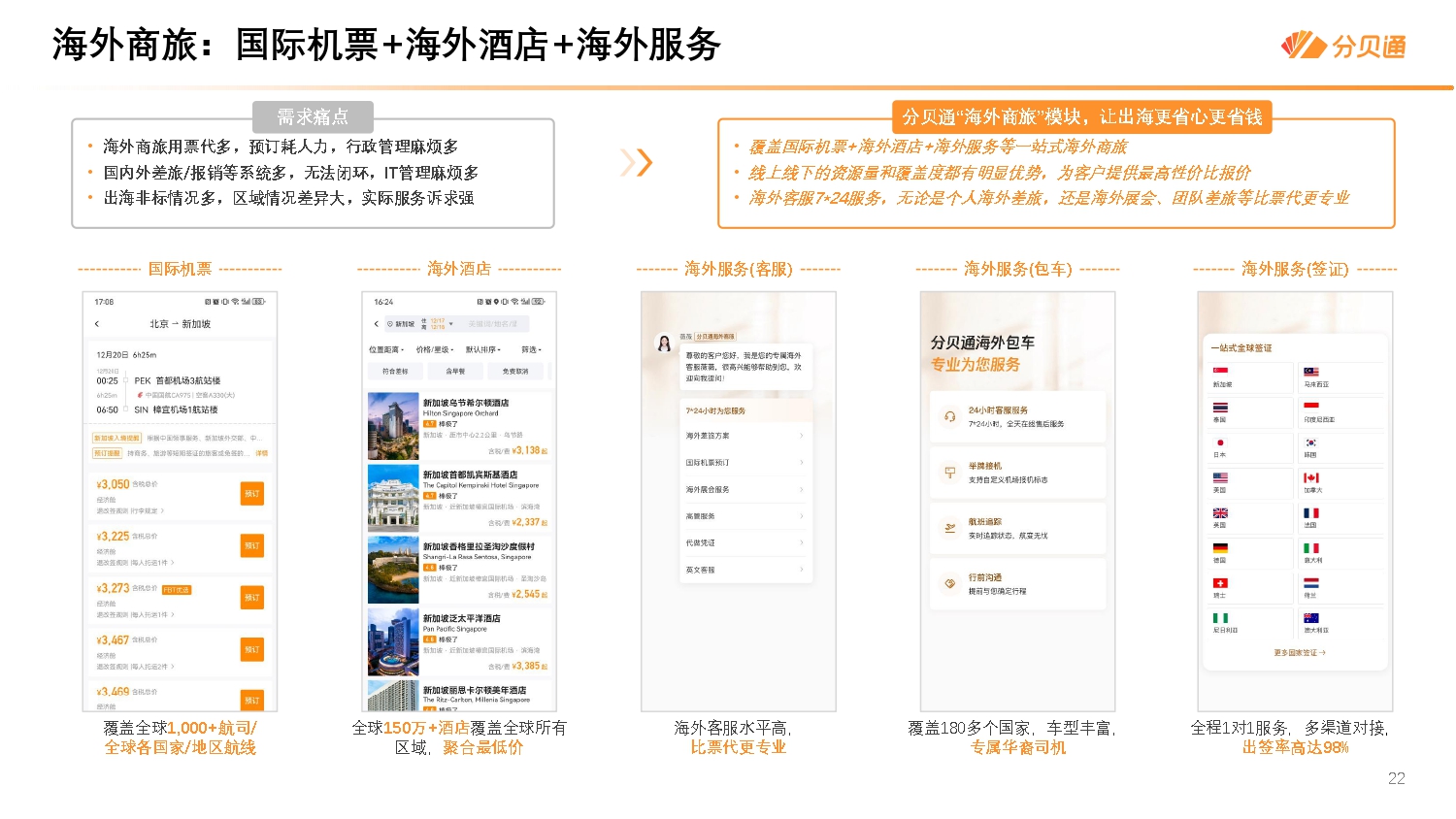Viewport: 1456px width, 819px height.
Task: Open the 价格/星级 dropdown
Action: [435, 349]
